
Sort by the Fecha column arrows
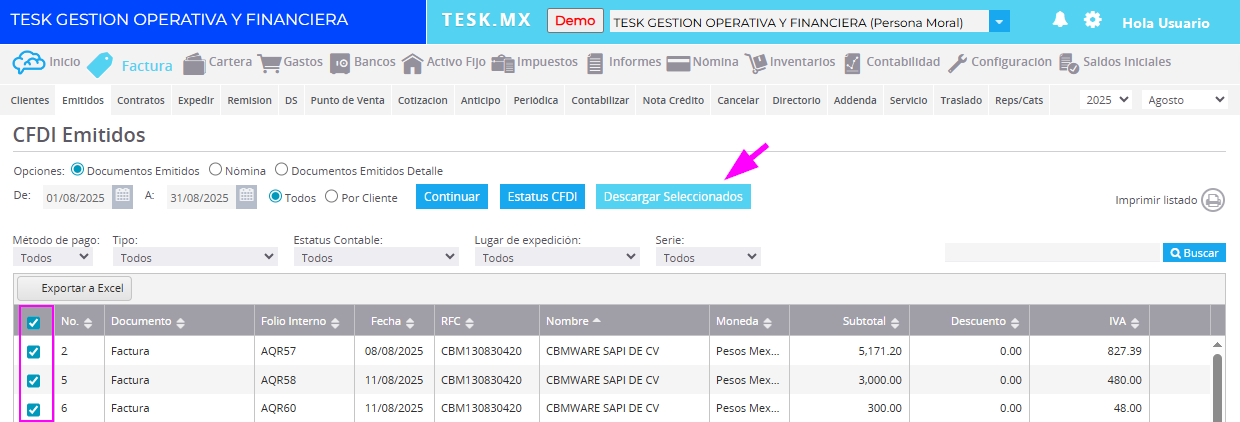pyautogui.click(x=410, y=322)
